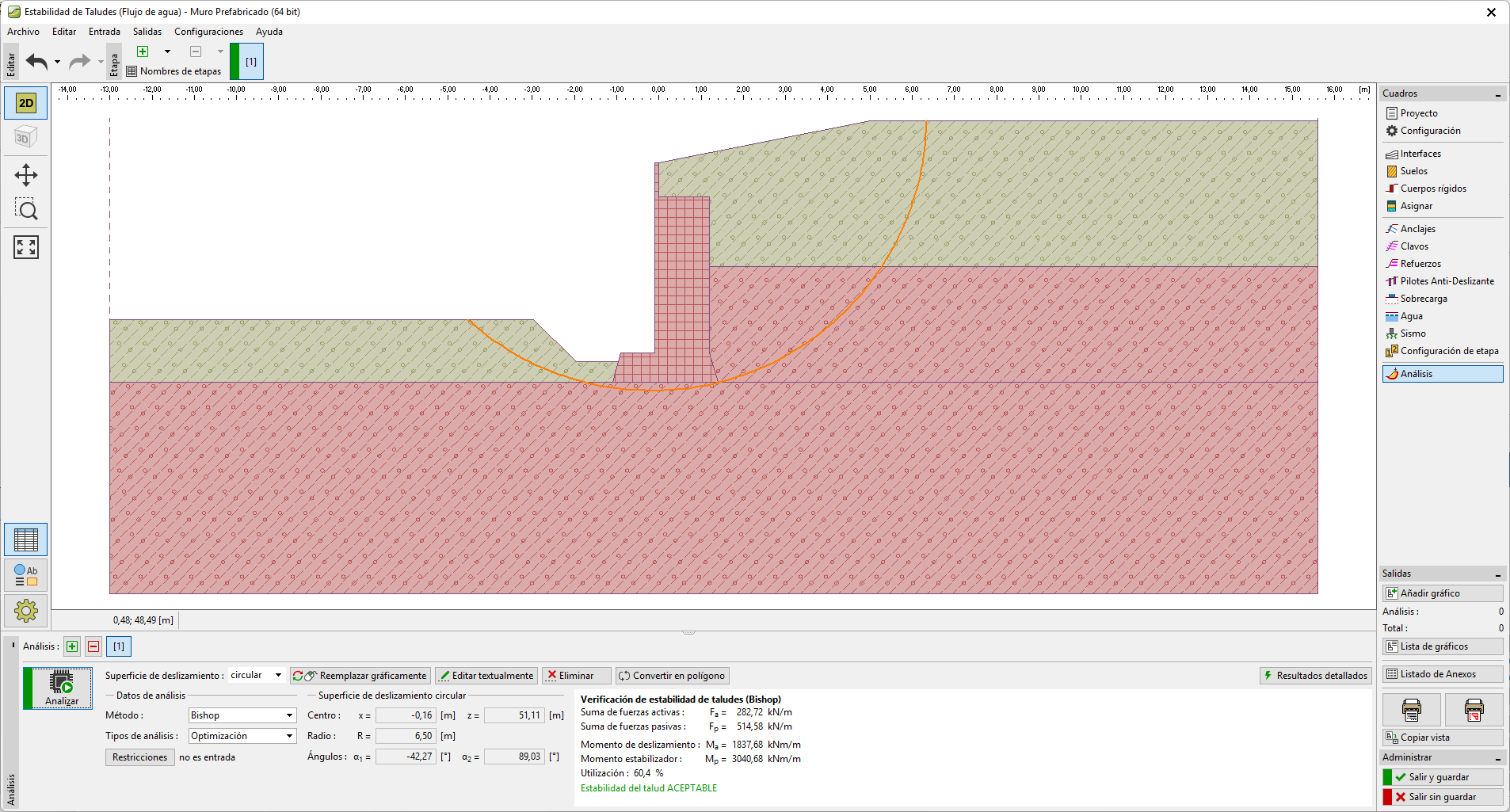Open the drawing labels legend settings icon
The image size is (1510, 812).
point(26,575)
